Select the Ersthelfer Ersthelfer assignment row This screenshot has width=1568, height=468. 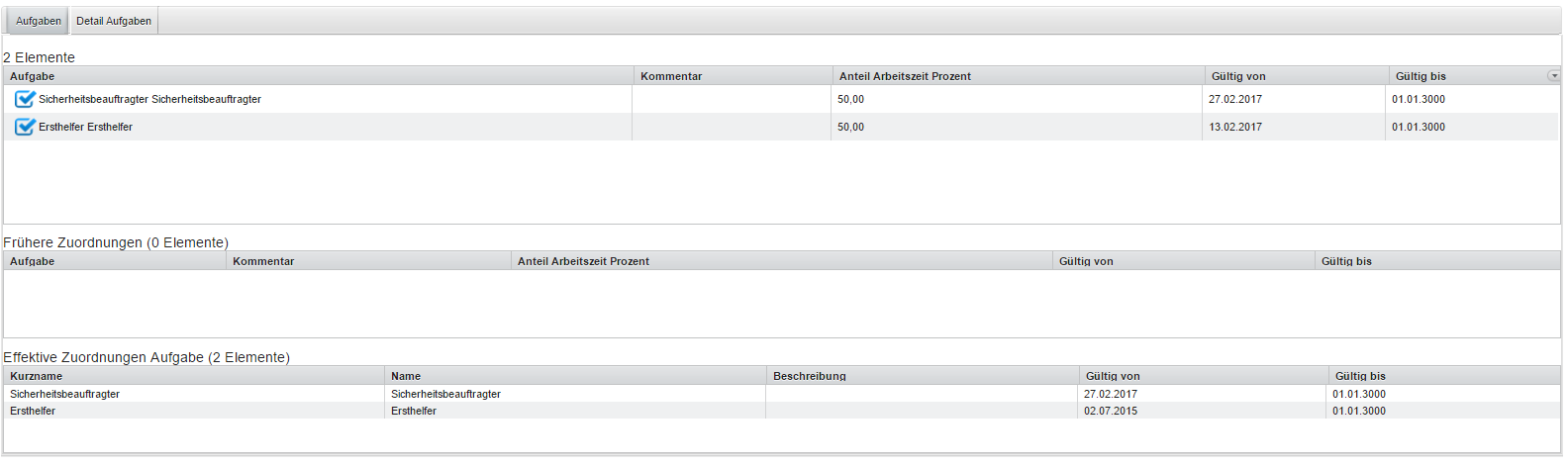(85, 127)
